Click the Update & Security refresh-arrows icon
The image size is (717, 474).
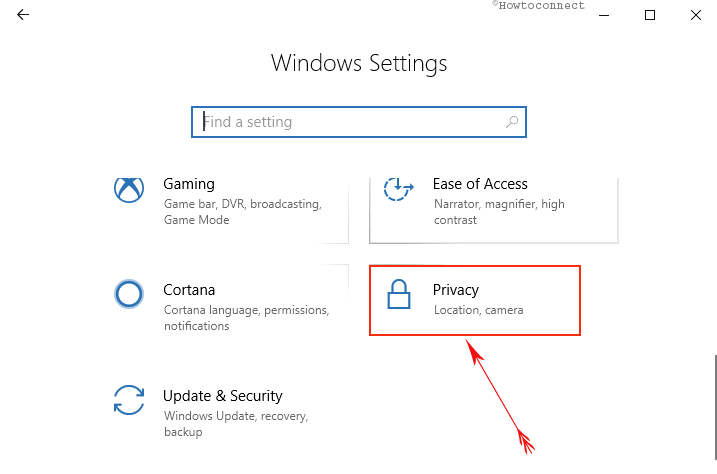(129, 400)
